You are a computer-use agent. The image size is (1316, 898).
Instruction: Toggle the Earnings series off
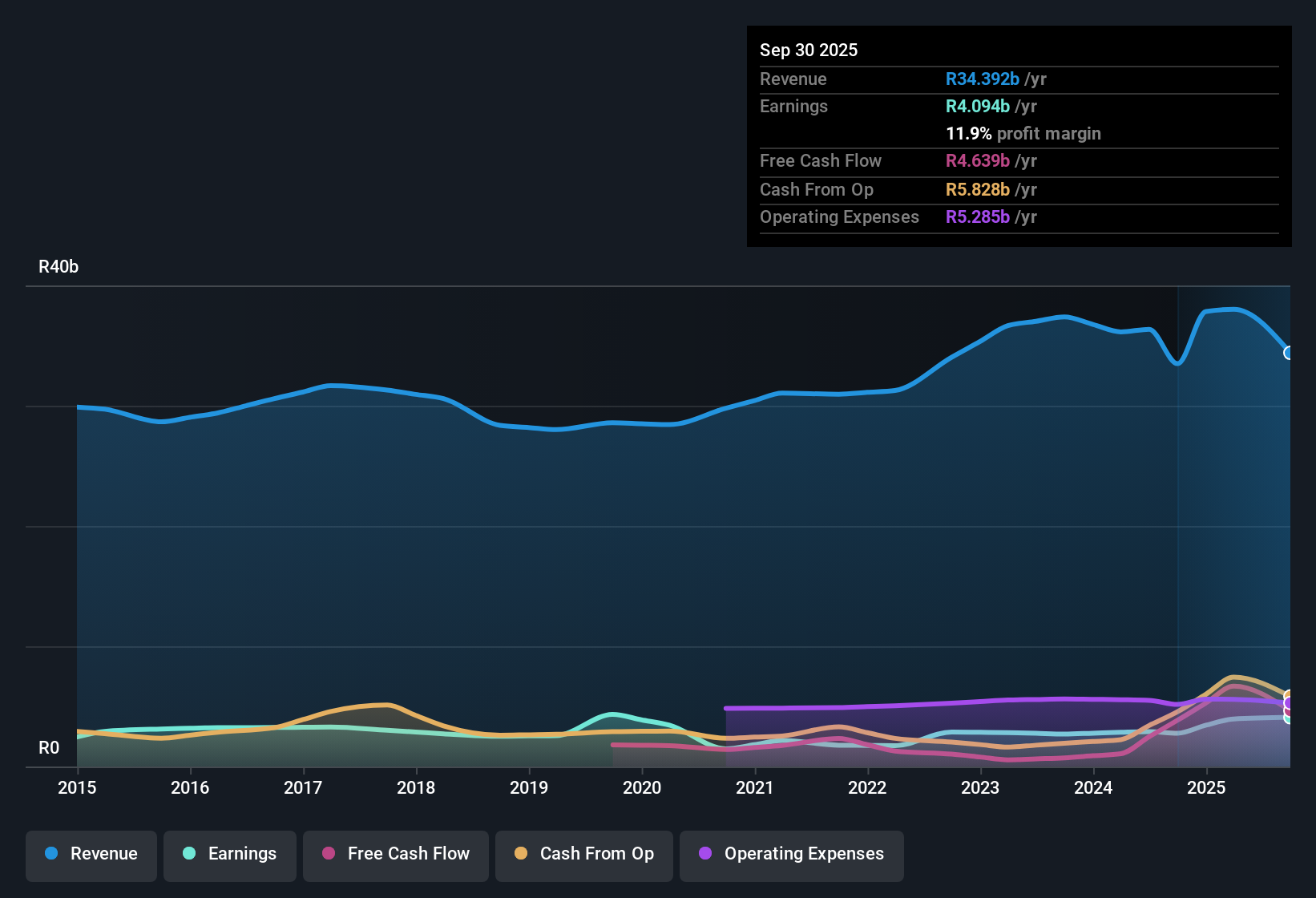pos(229,854)
